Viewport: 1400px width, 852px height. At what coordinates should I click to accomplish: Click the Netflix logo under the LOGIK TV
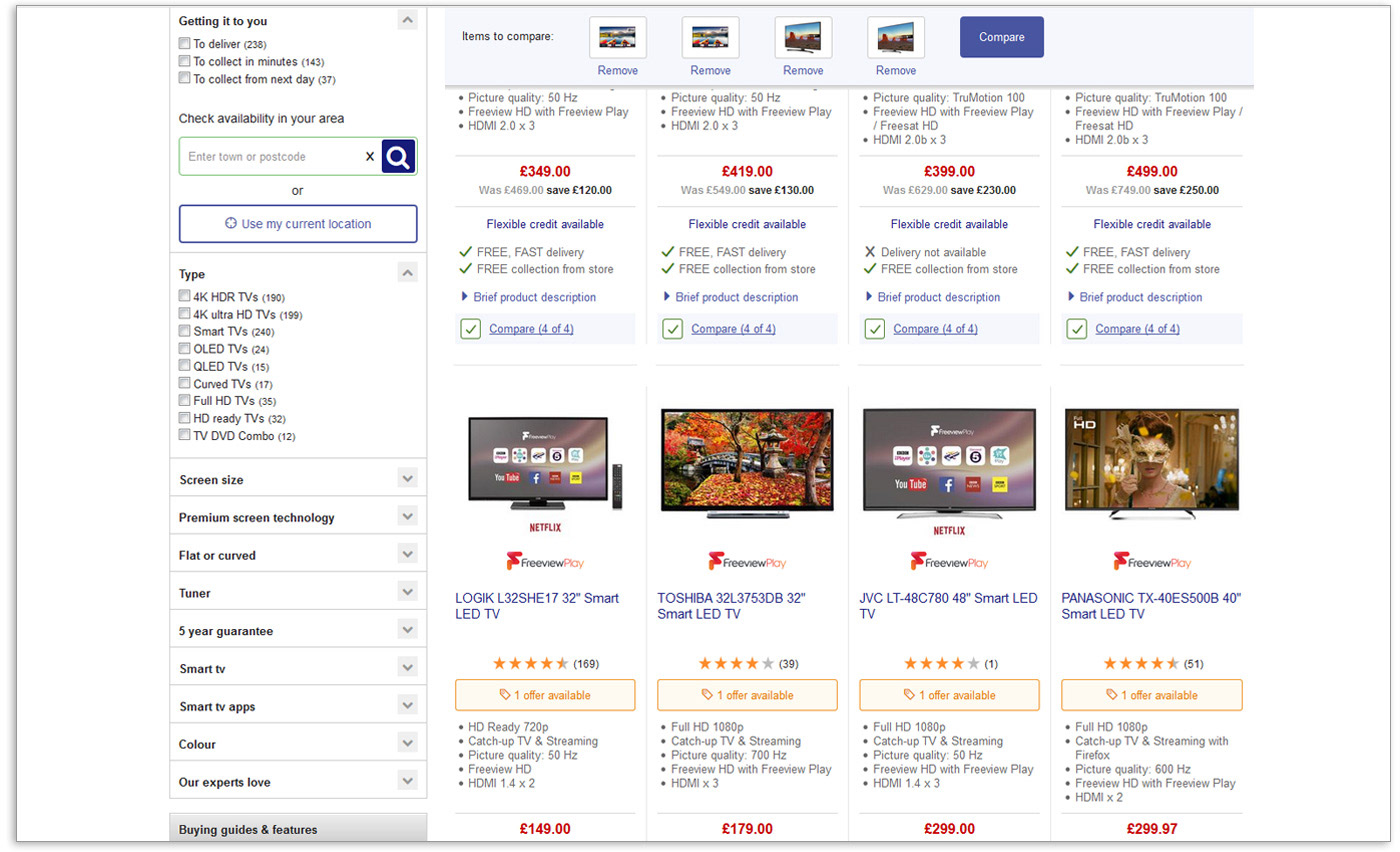[545, 529]
